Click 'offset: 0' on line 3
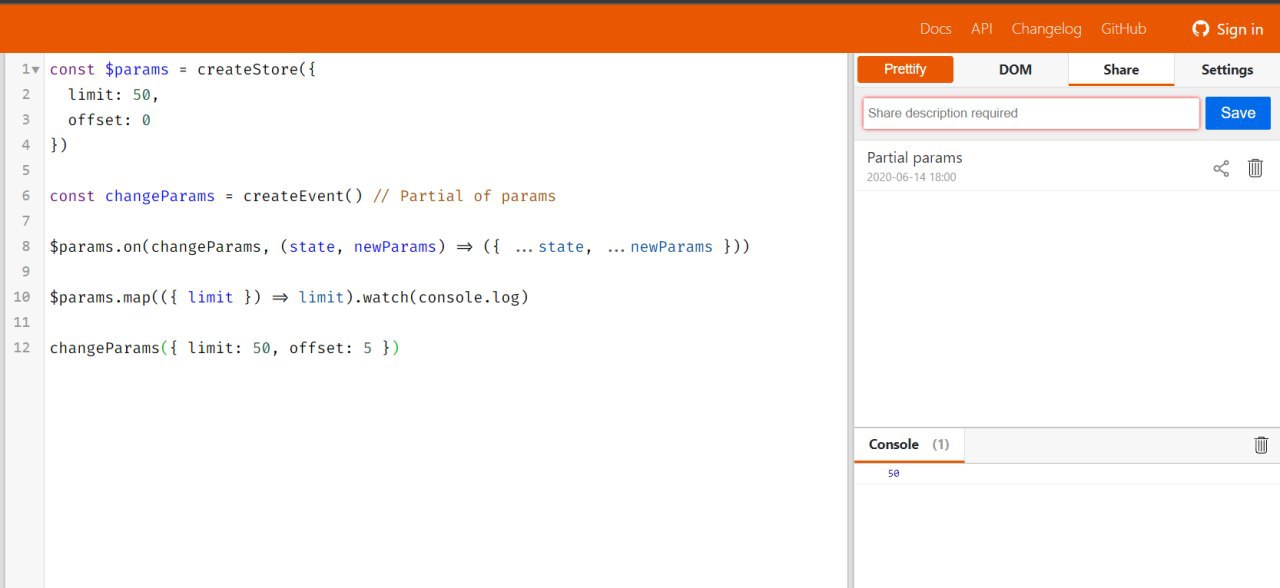Screen dimensions: 1280x588 (109, 120)
